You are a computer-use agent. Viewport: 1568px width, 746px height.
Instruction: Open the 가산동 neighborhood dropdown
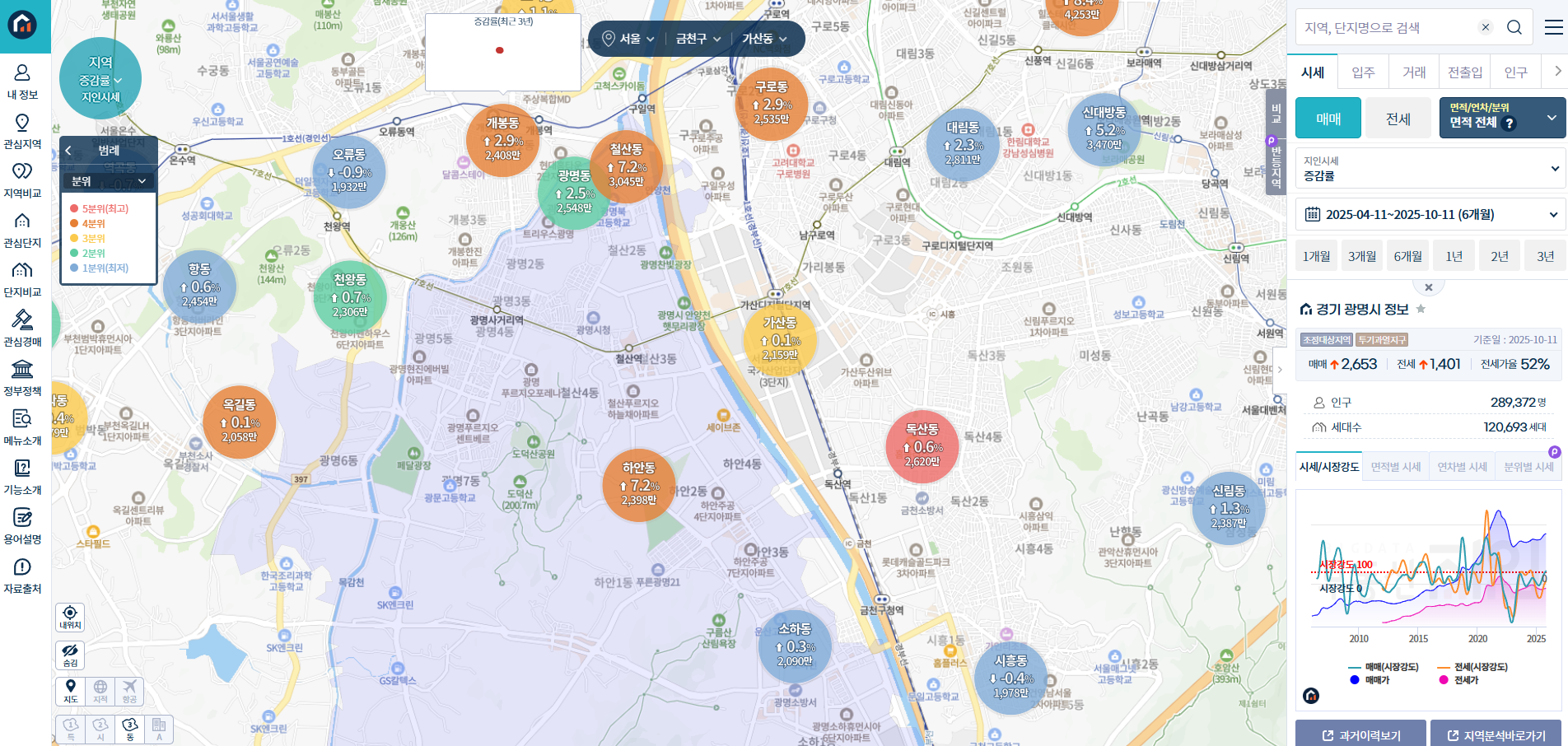click(764, 39)
